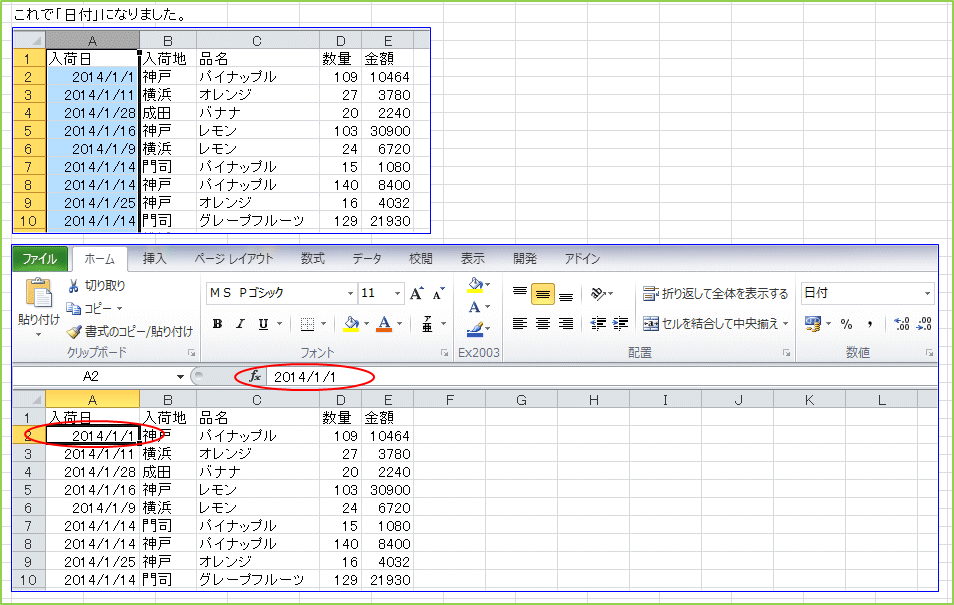Click the Increase Decimal icon
Image resolution: width=954 pixels, height=605 pixels.
901,324
